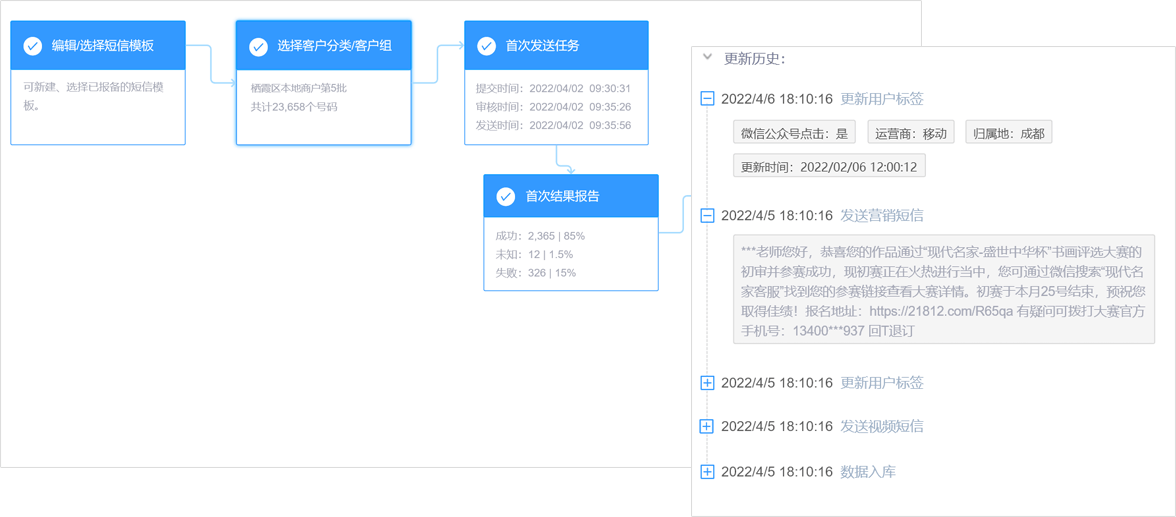Screen dimensions: 1176x517
Task: Click checkmark icon on 首次发送任务 step
Action: point(486,46)
